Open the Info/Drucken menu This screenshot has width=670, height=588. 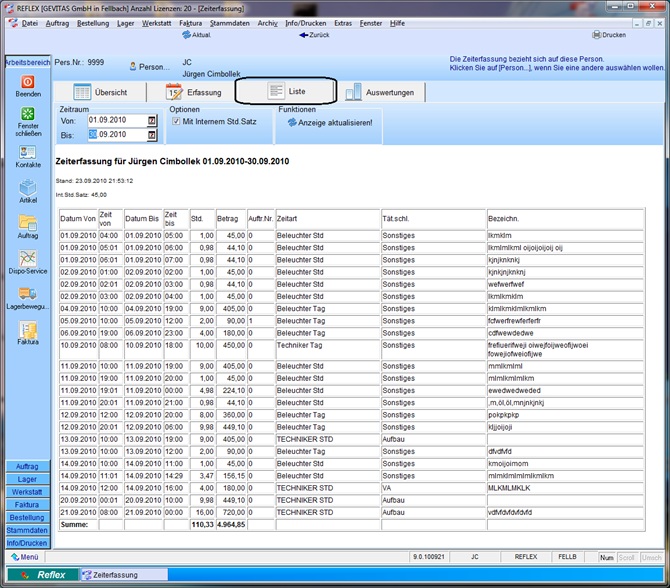[306, 23]
